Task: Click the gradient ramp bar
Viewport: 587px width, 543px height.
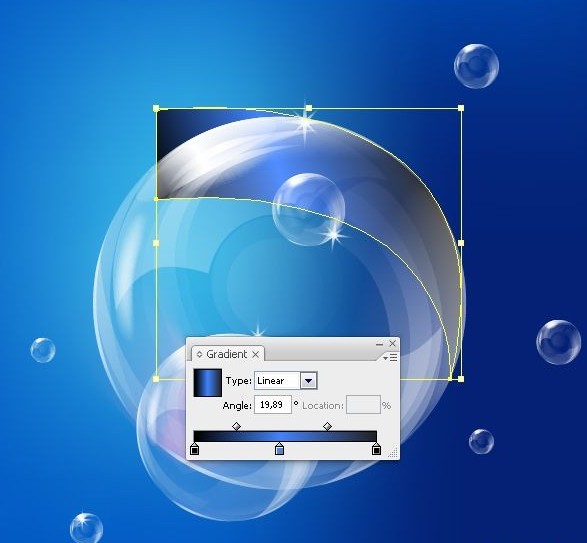Action: [x=285, y=436]
